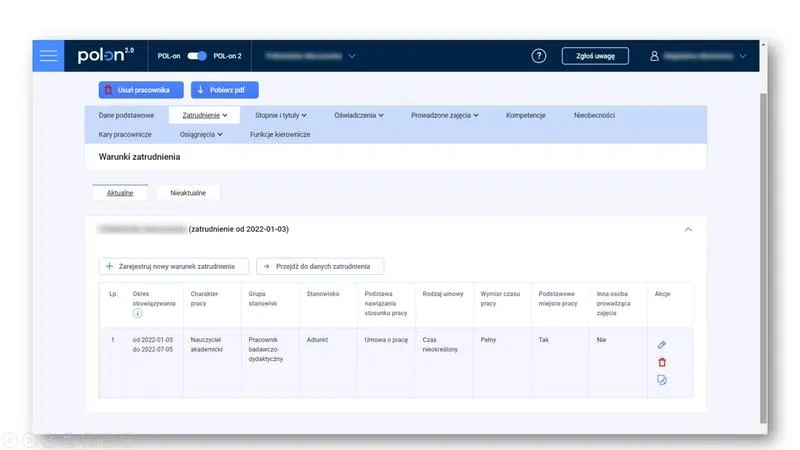The width and height of the screenshot is (800, 450).
Task: Switch to the Nieaktualne tab
Action: tap(188, 192)
